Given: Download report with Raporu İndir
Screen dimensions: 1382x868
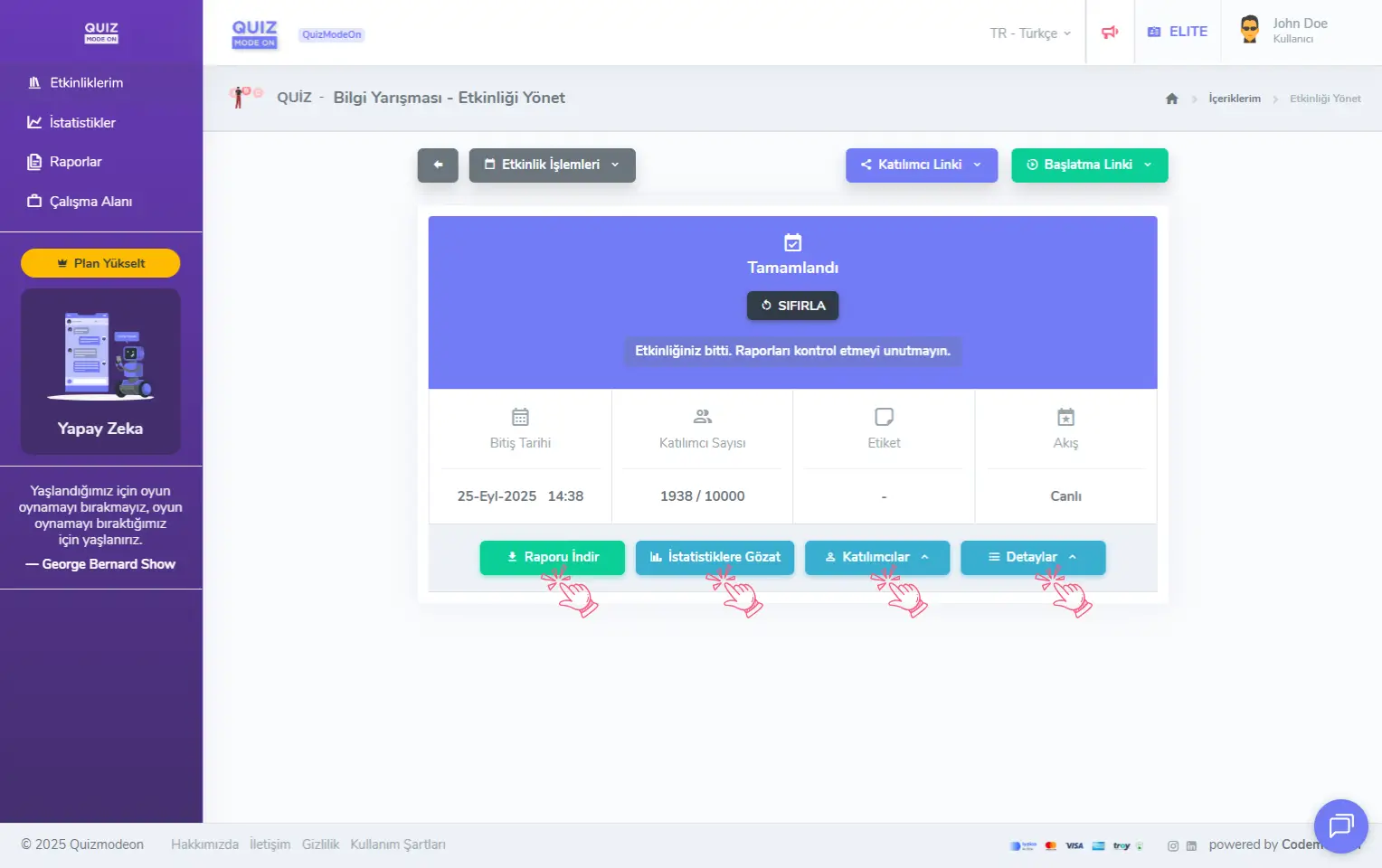Looking at the screenshot, I should click(552, 557).
